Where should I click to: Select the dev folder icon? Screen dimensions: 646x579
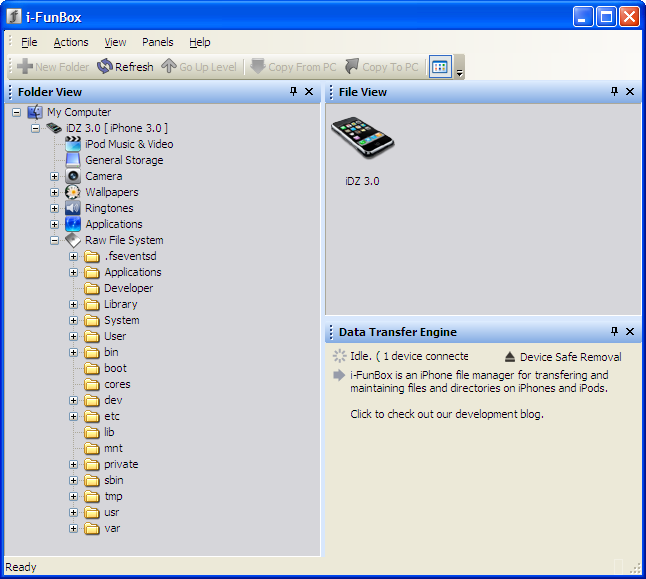pyautogui.click(x=92, y=401)
